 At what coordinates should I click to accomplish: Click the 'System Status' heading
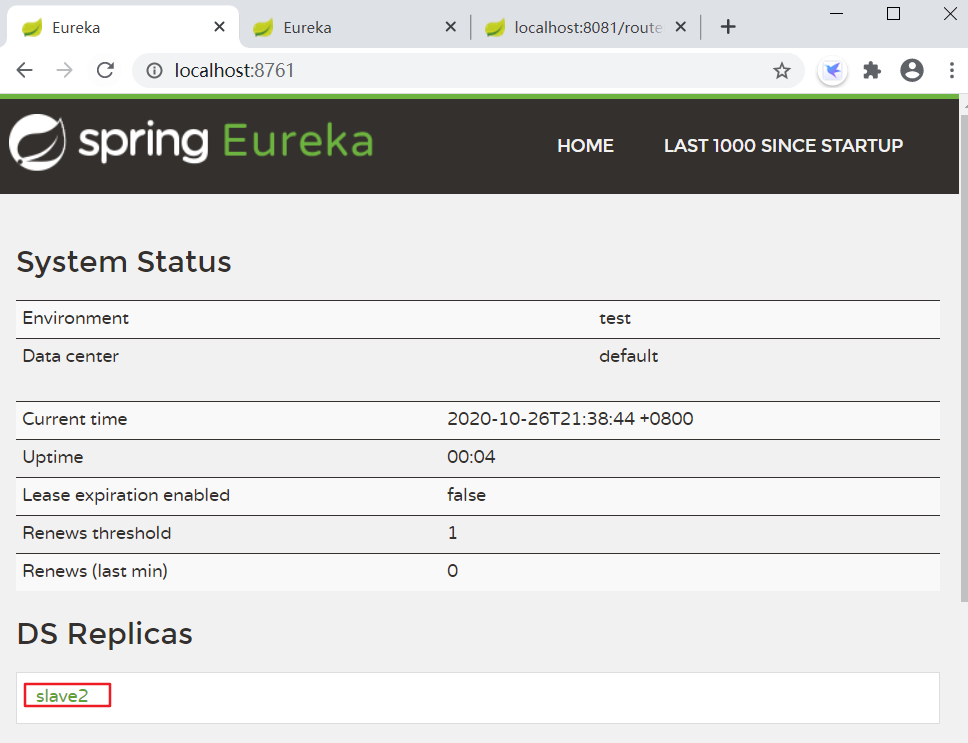pos(123,262)
